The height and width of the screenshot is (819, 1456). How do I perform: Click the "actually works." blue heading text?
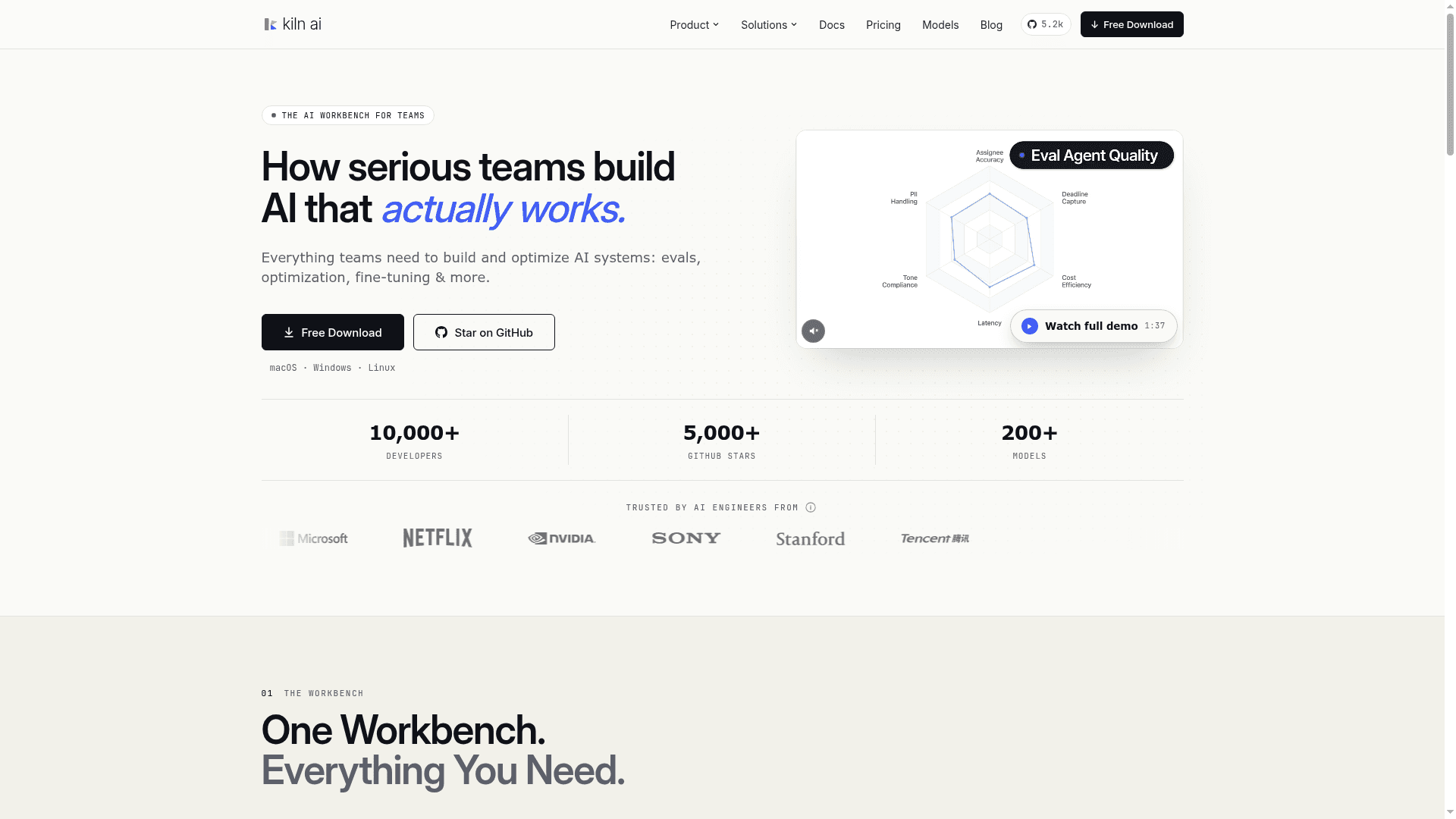(503, 209)
